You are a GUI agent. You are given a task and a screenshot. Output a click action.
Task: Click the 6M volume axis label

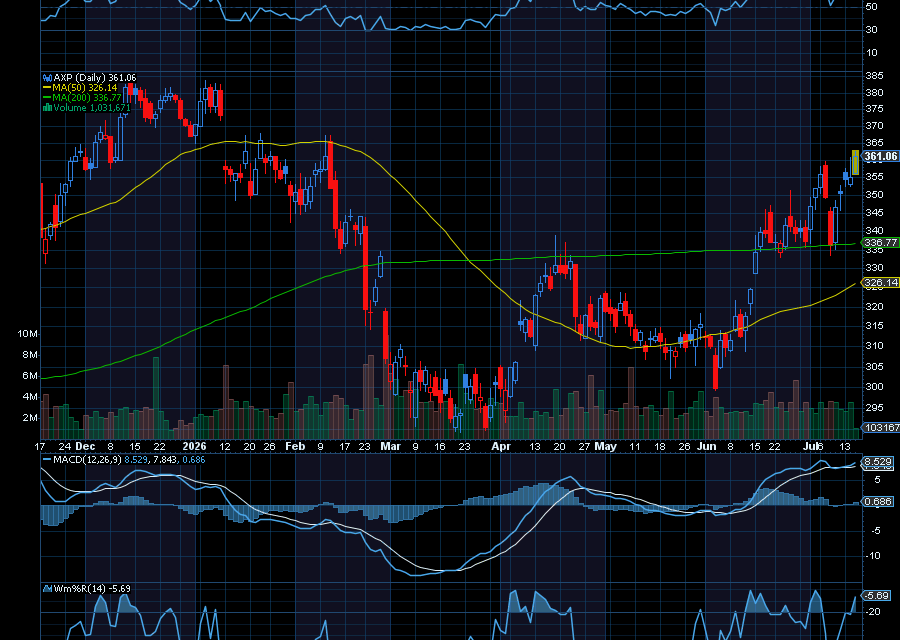pos(30,375)
